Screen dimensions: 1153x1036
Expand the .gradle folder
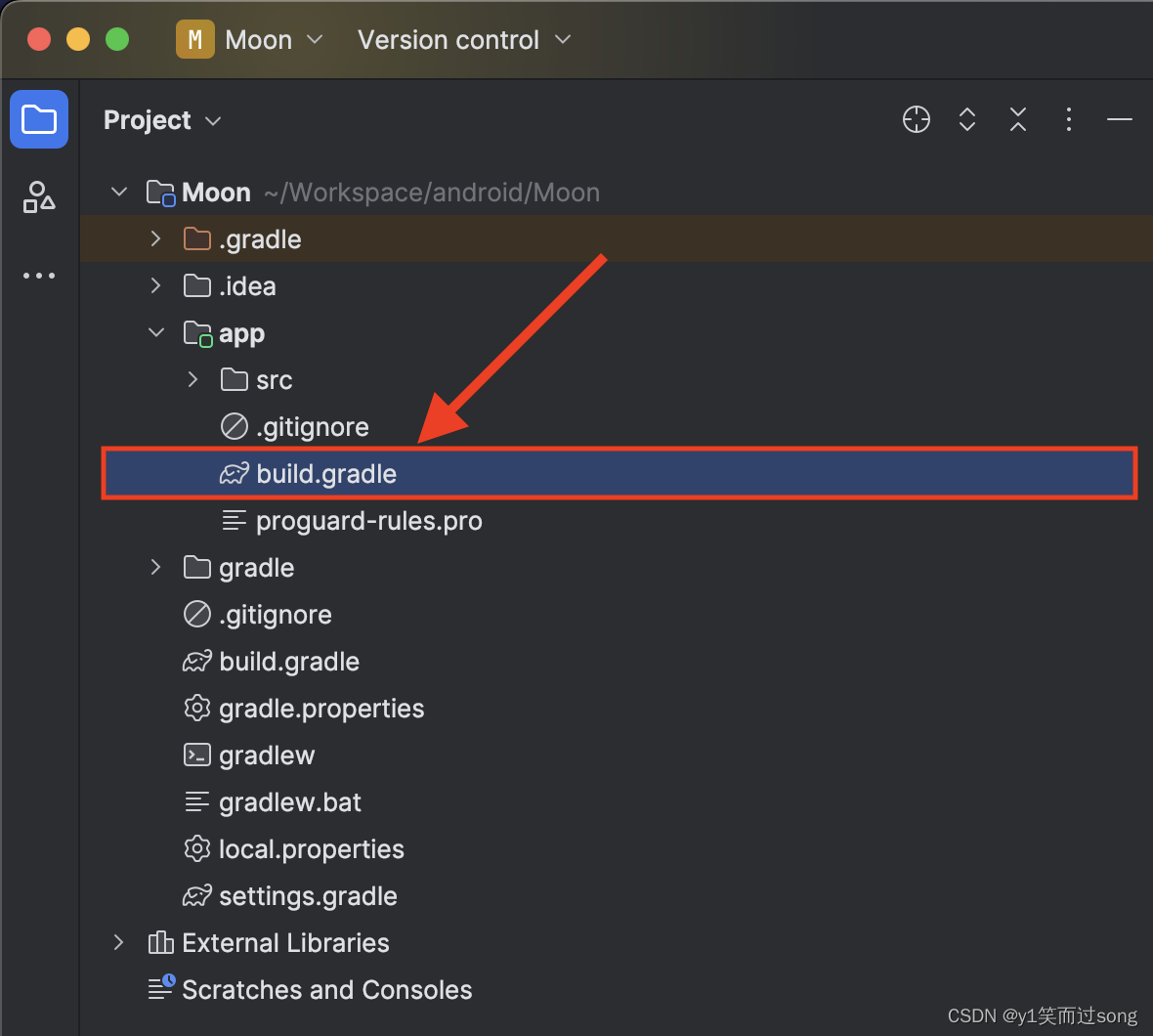click(x=155, y=238)
